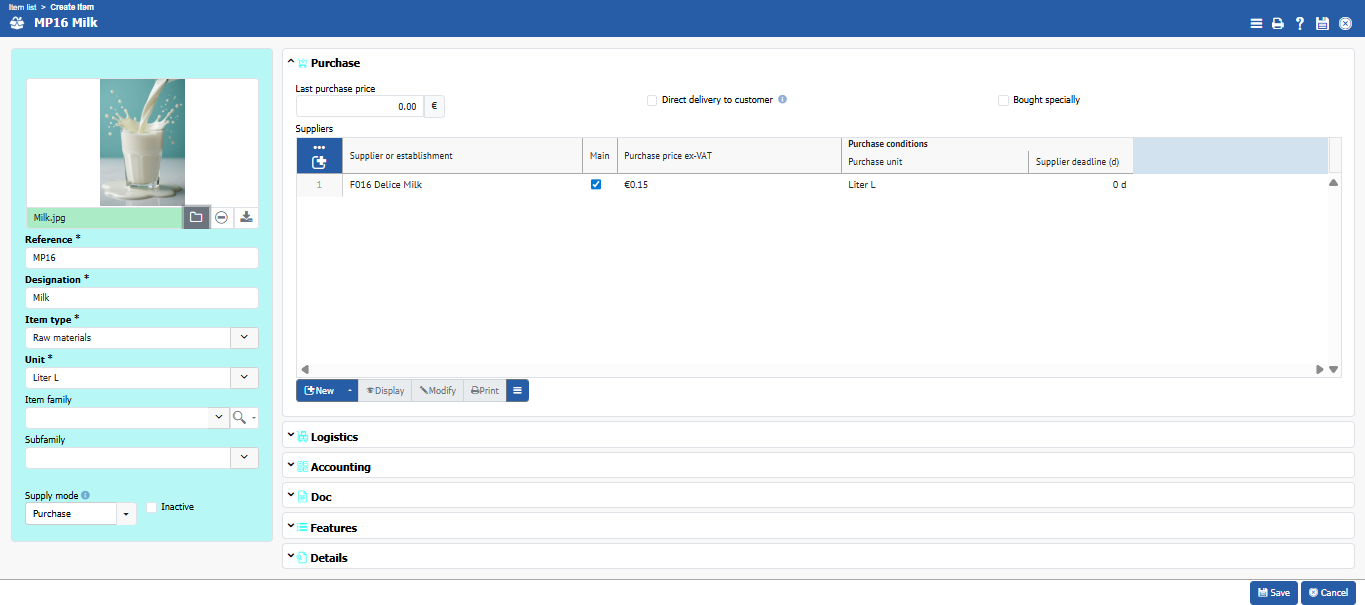Click the print icon in the top header

(x=1277, y=24)
